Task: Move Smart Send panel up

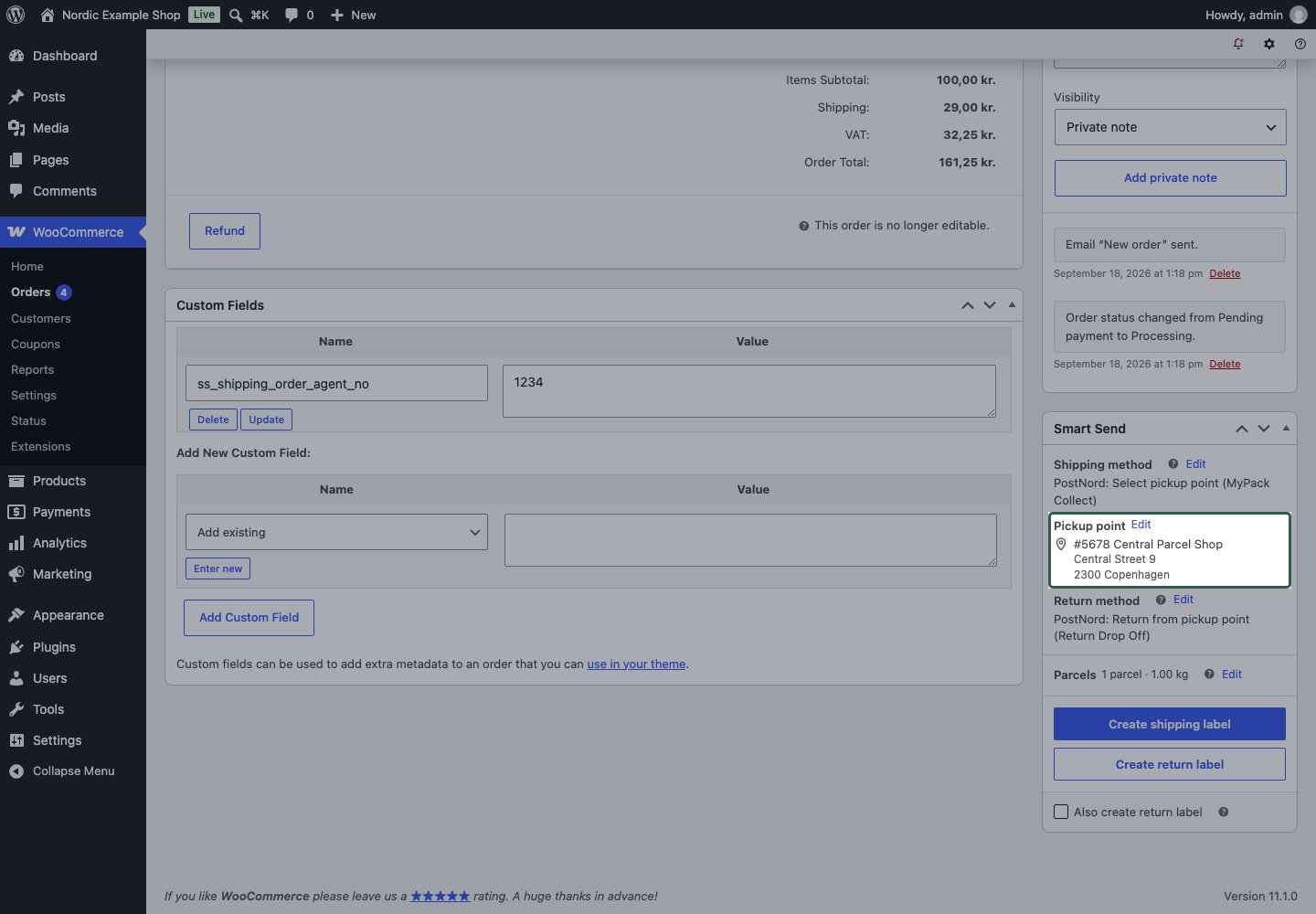Action: tap(1242, 429)
